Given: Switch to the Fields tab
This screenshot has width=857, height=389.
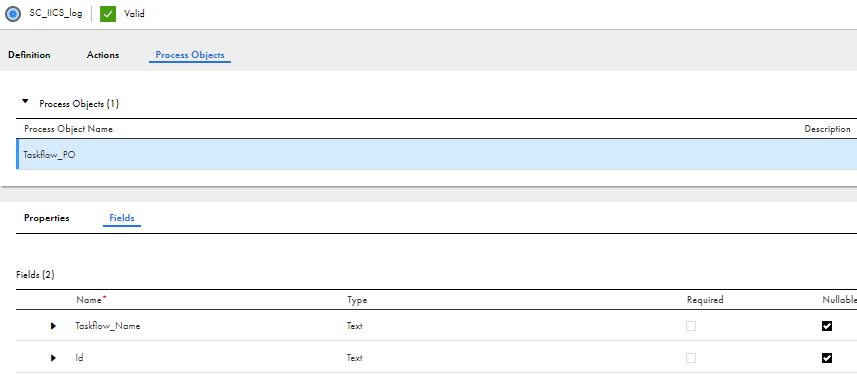Looking at the screenshot, I should (122, 218).
